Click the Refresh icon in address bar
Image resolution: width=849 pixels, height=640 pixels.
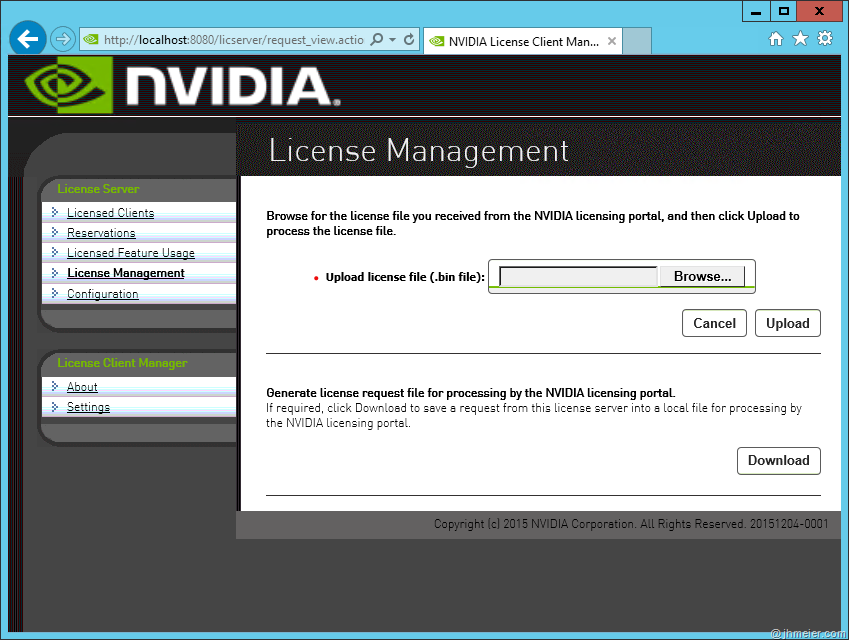tap(409, 40)
